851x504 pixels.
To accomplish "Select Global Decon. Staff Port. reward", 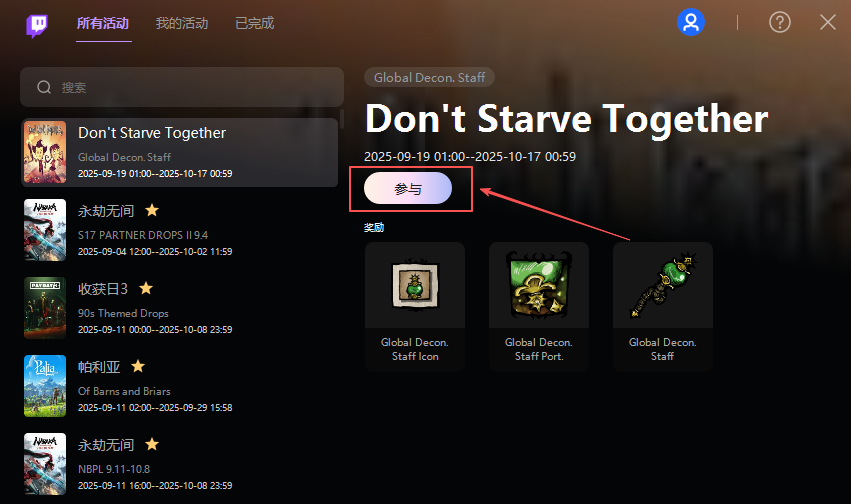I will pos(538,307).
